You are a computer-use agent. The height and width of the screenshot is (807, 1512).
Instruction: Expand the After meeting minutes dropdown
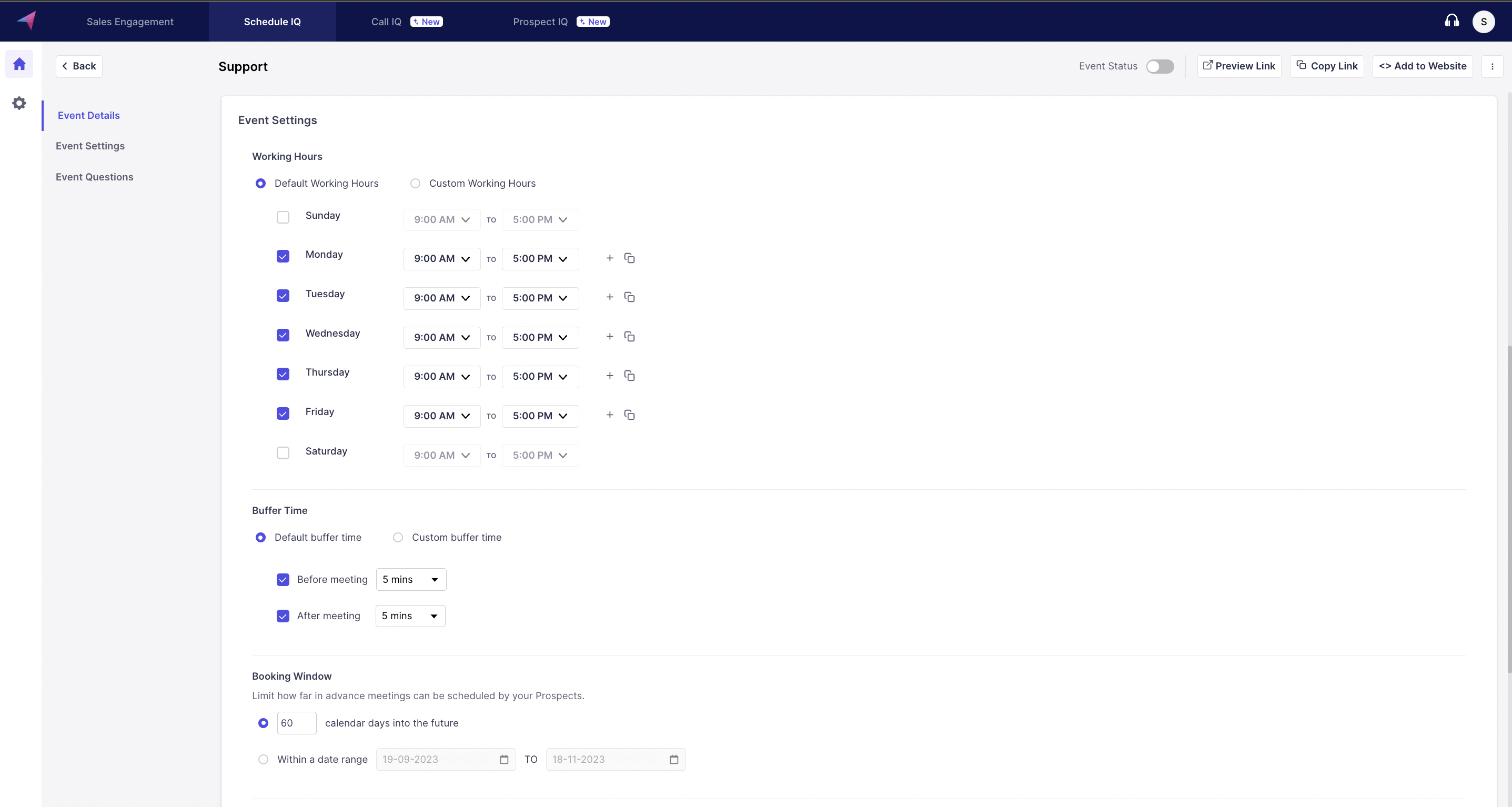(x=410, y=616)
